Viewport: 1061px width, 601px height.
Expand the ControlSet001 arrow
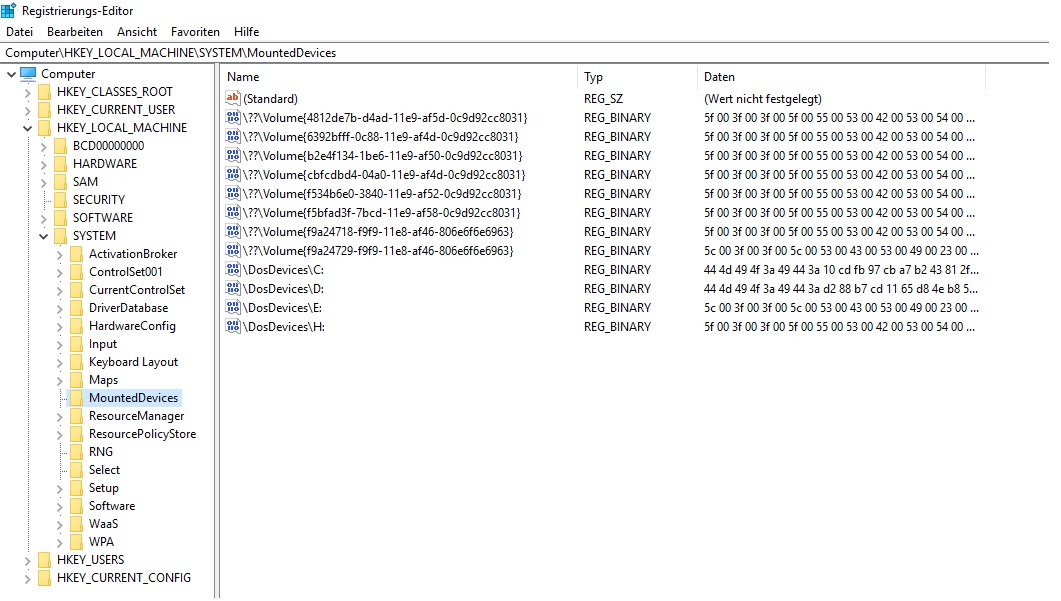pos(60,272)
